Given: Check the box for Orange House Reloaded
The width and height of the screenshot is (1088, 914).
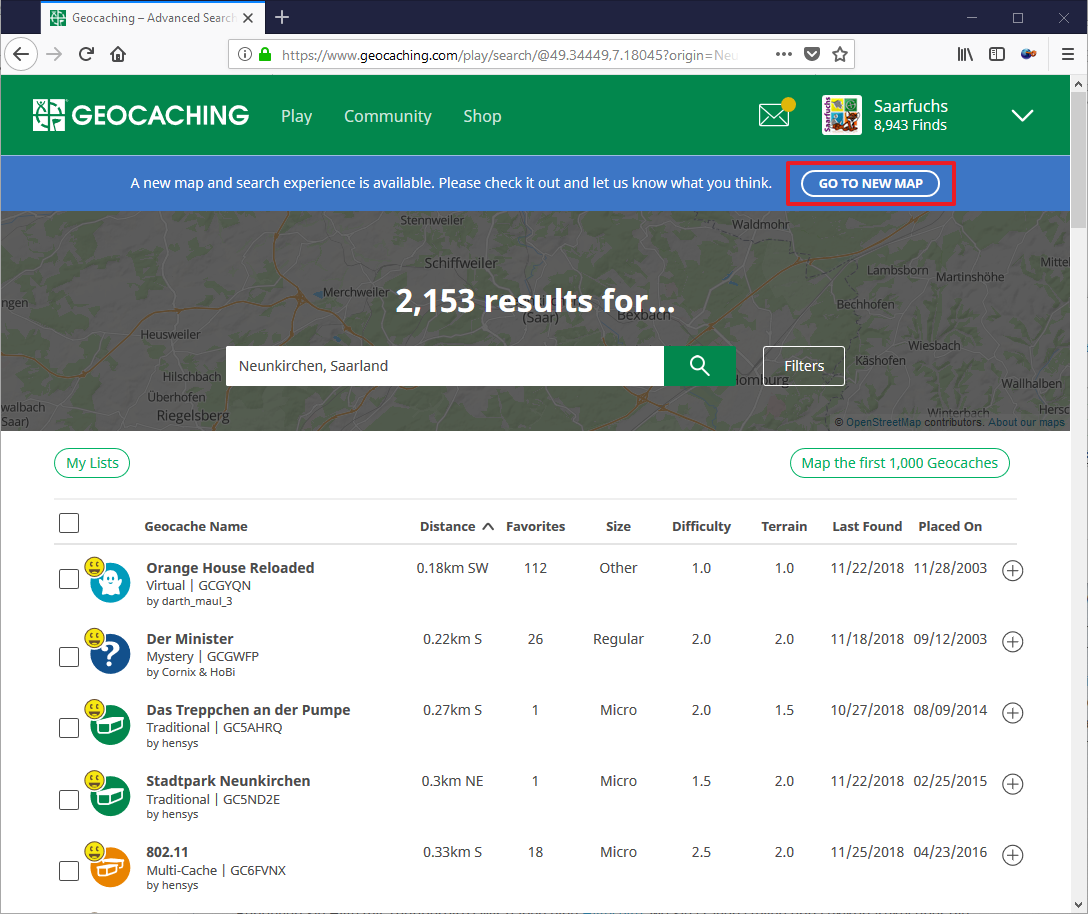Looking at the screenshot, I should pyautogui.click(x=69, y=579).
